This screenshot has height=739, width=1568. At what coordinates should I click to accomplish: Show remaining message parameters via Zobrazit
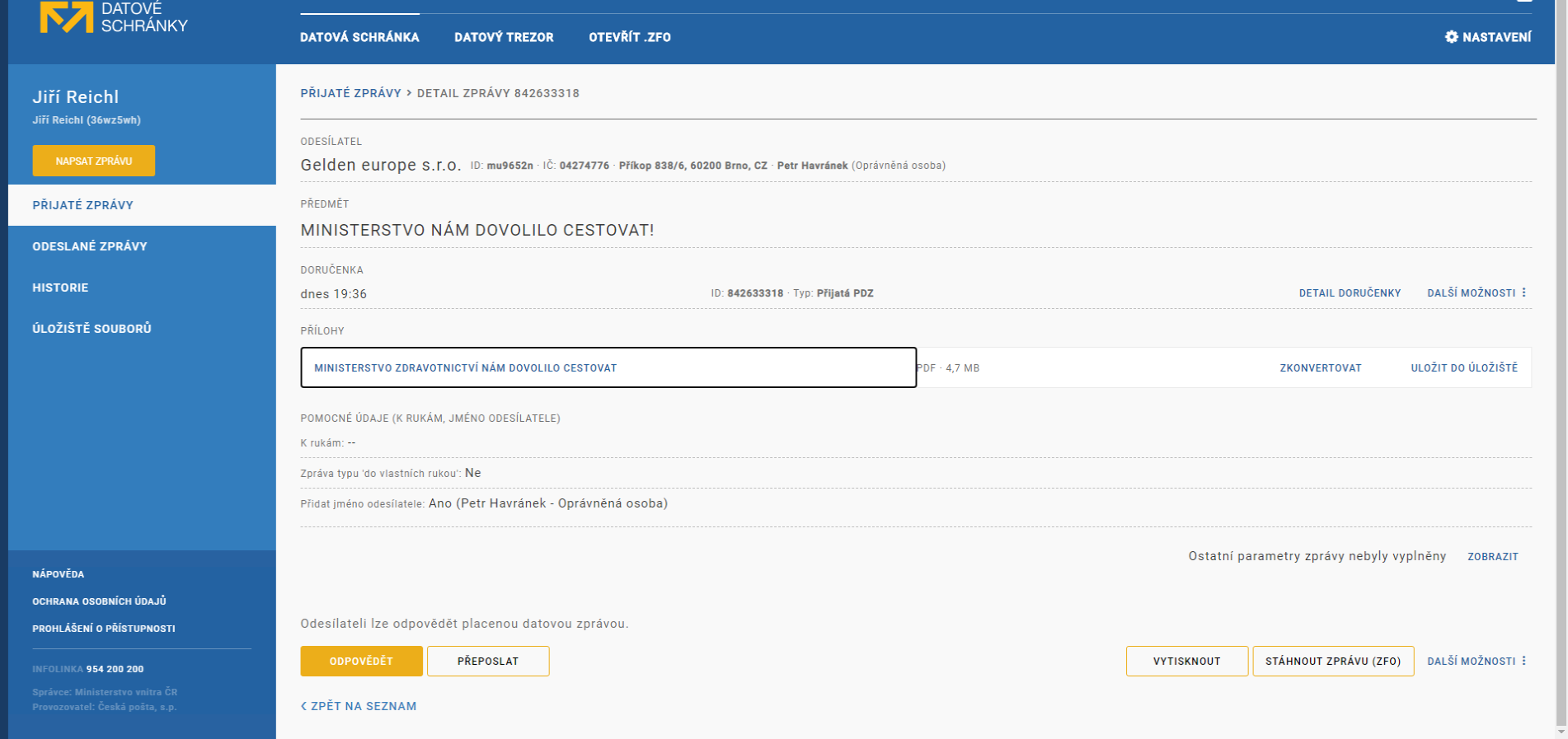coord(1492,557)
